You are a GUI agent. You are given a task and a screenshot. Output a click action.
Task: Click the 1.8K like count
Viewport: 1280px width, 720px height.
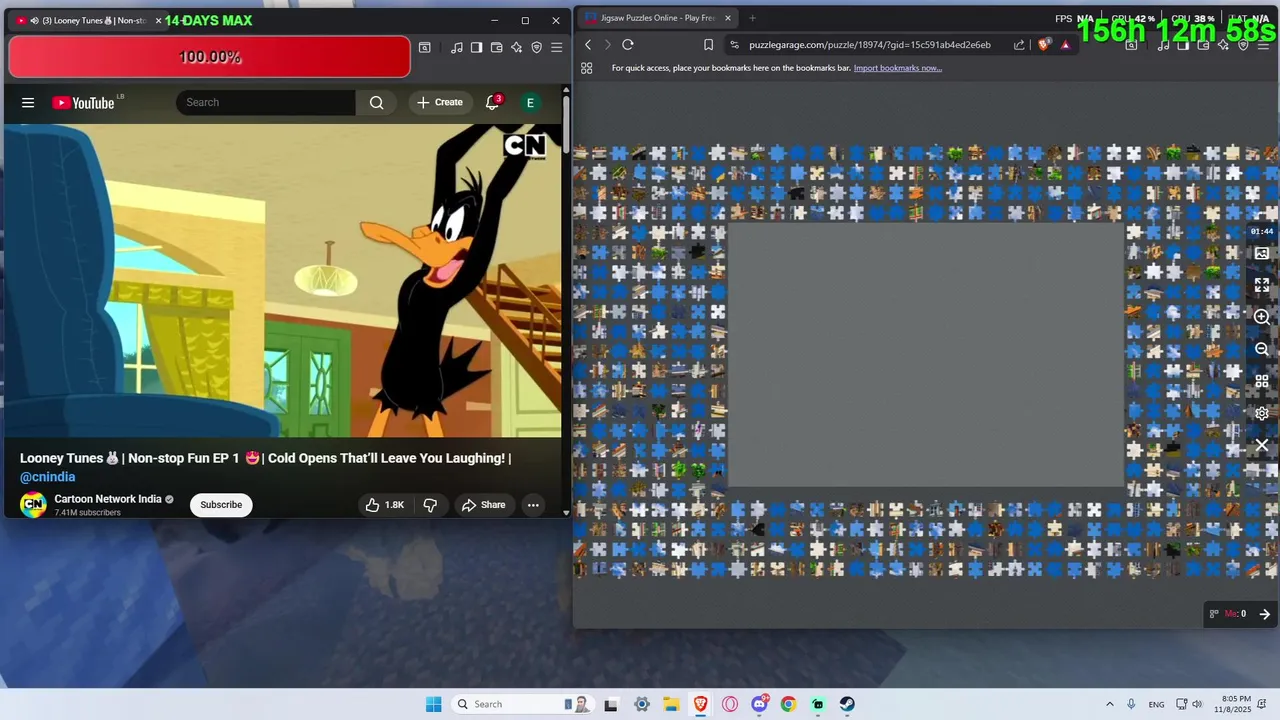[395, 505]
